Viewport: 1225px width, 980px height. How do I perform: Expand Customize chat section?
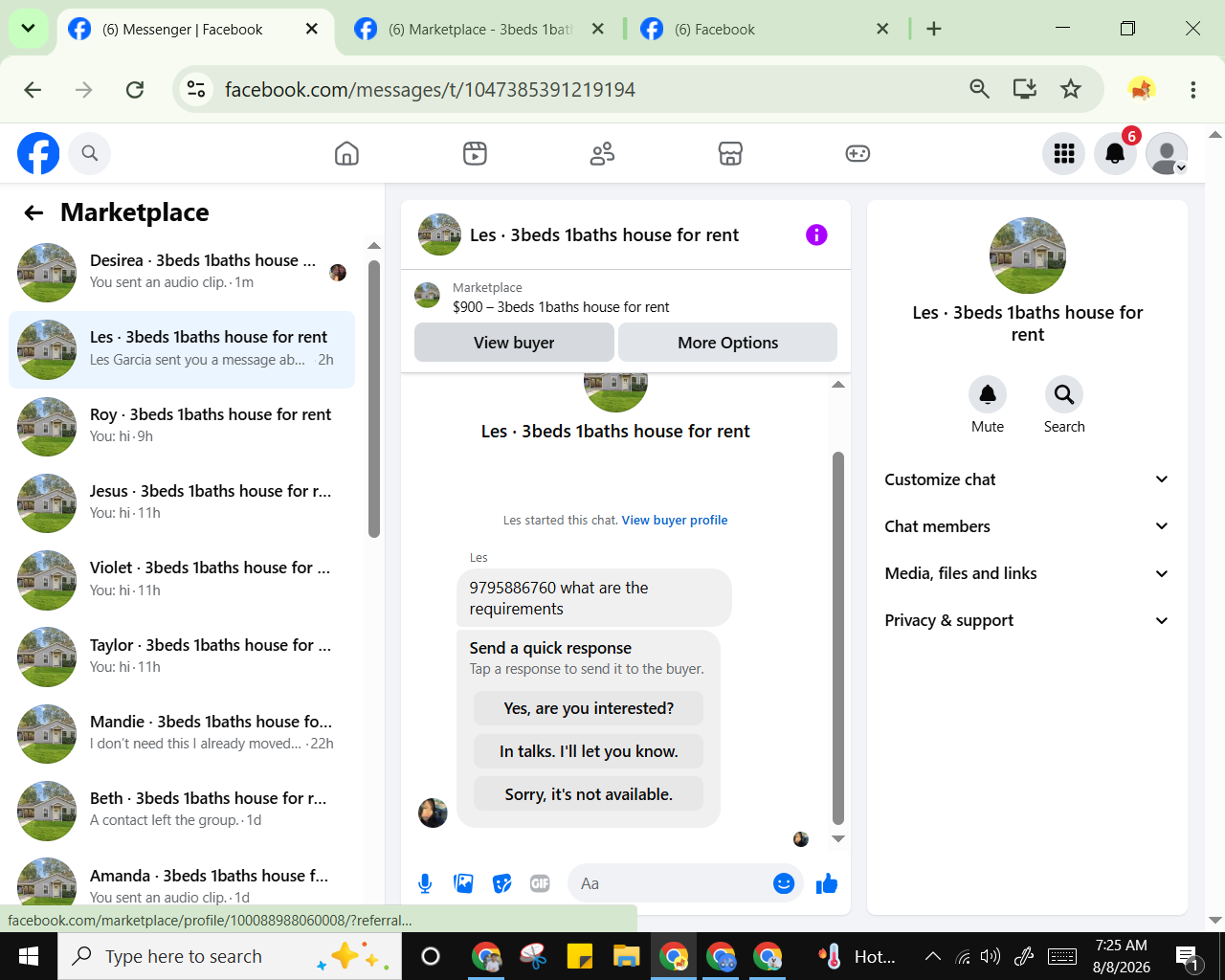click(x=1027, y=479)
